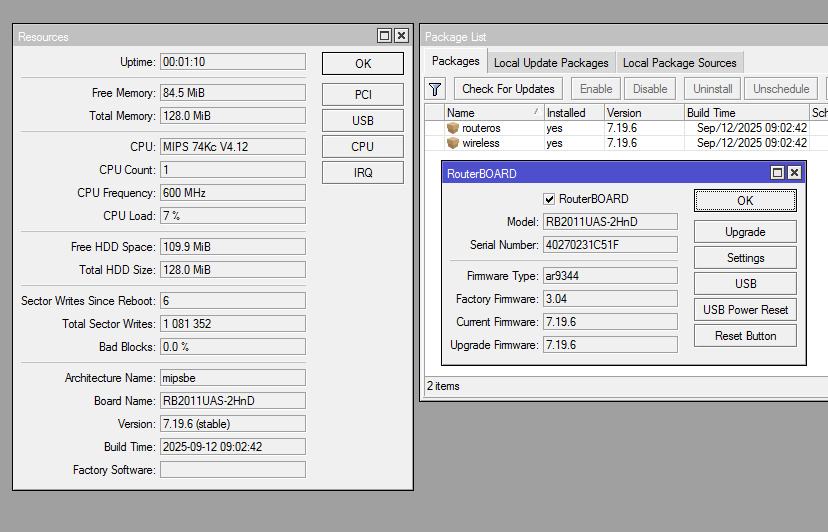Click the Free HDD Space field 109.9 MiB

pyautogui.click(x=233, y=247)
